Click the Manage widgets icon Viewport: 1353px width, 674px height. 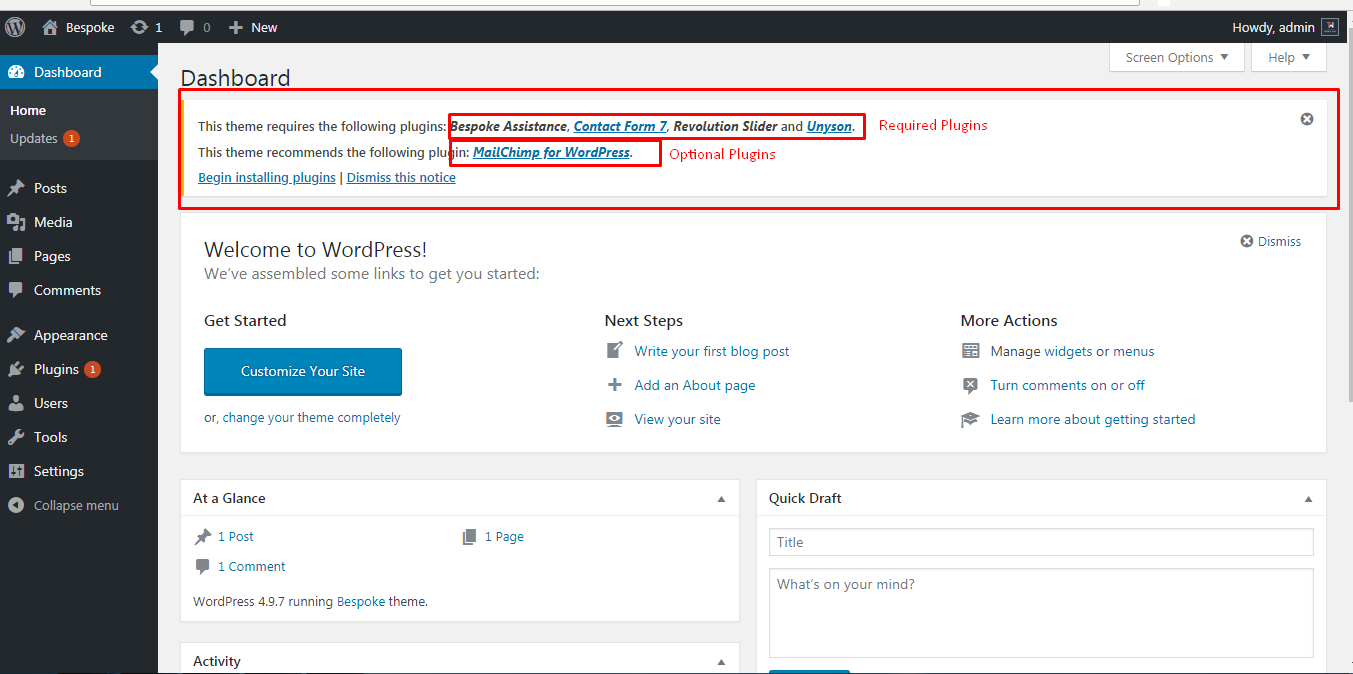coord(971,351)
